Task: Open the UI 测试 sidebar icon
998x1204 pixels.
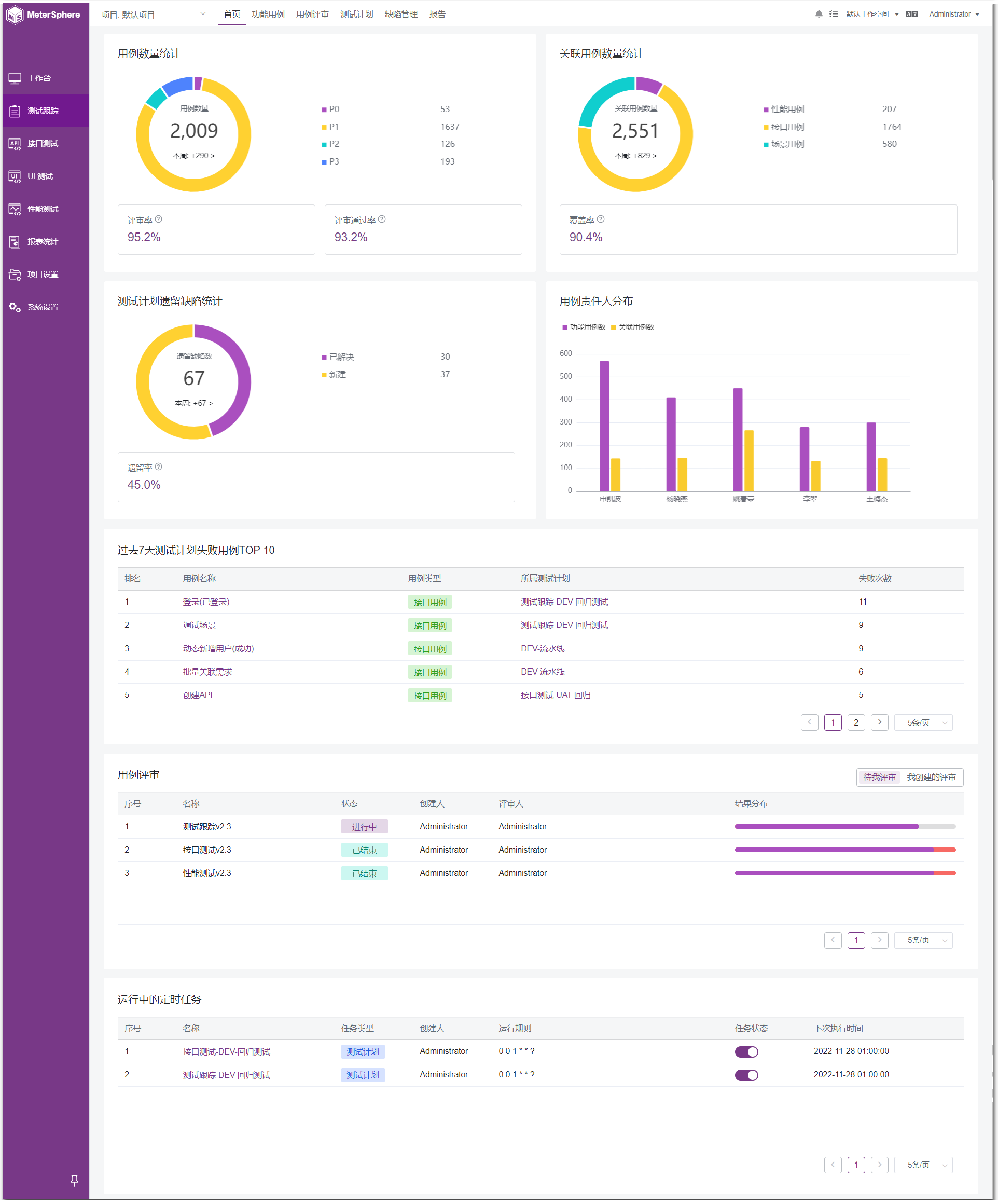Action: [x=15, y=176]
